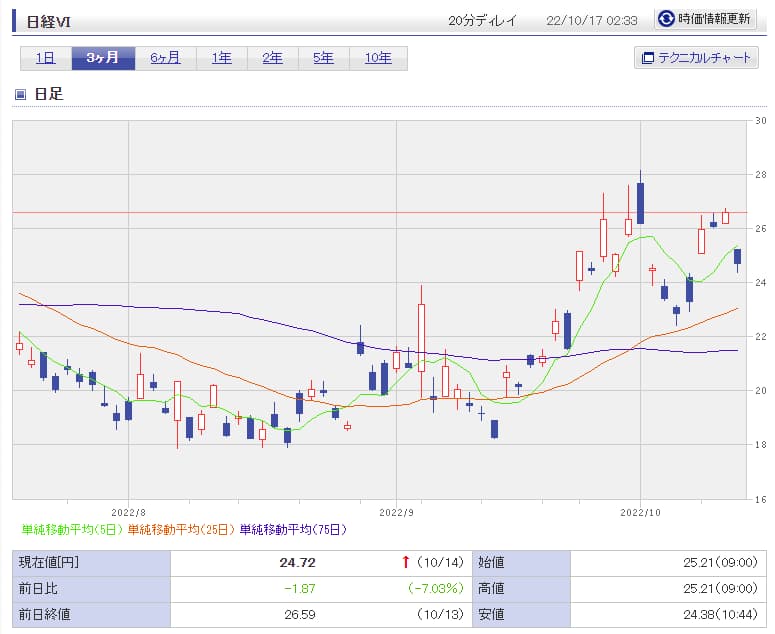Image resolution: width=775 pixels, height=634 pixels.
Task: Click the 日足 section square icon
Action: pyautogui.click(x=21, y=95)
